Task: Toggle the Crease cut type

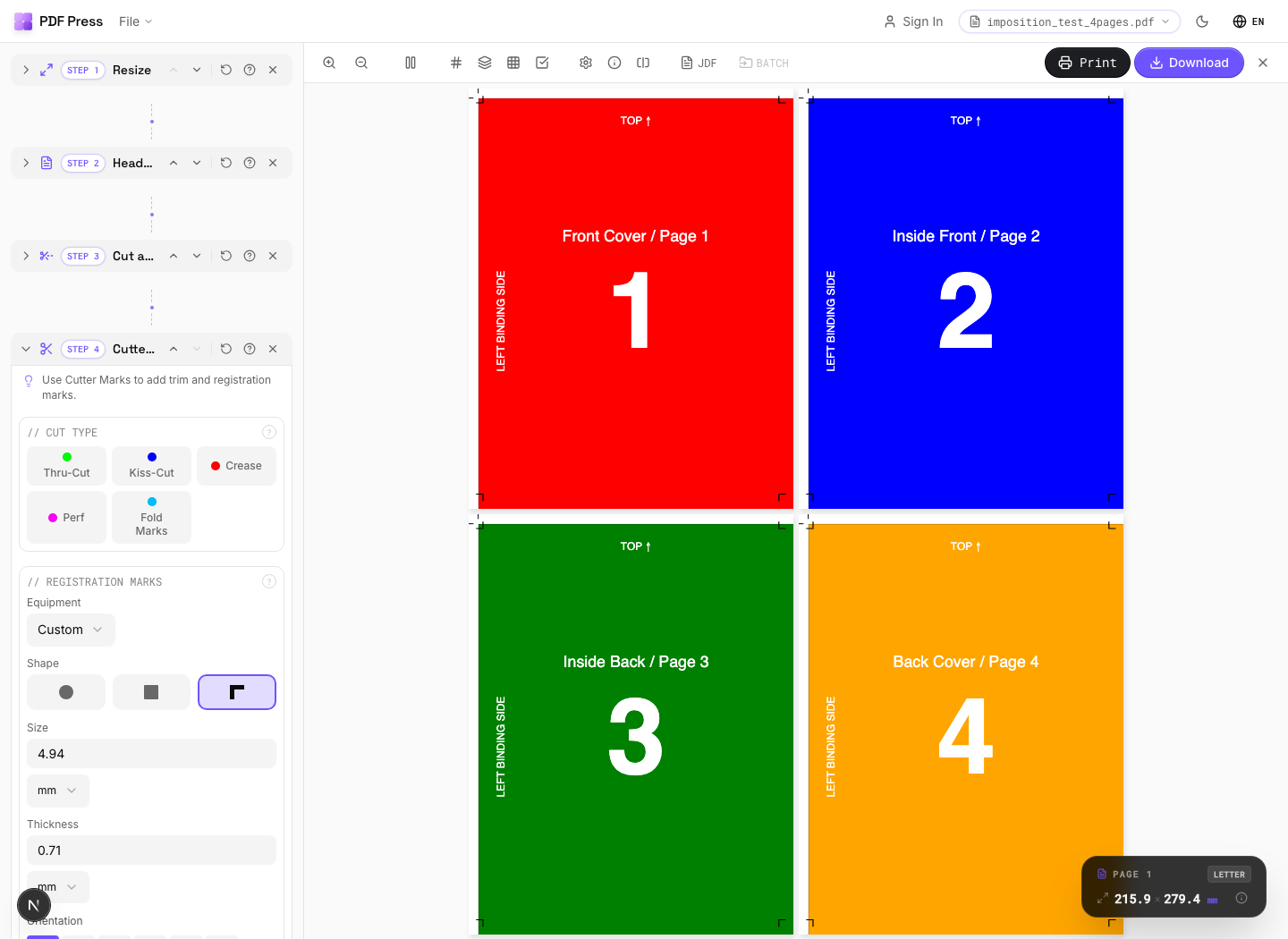Action: [x=237, y=466]
